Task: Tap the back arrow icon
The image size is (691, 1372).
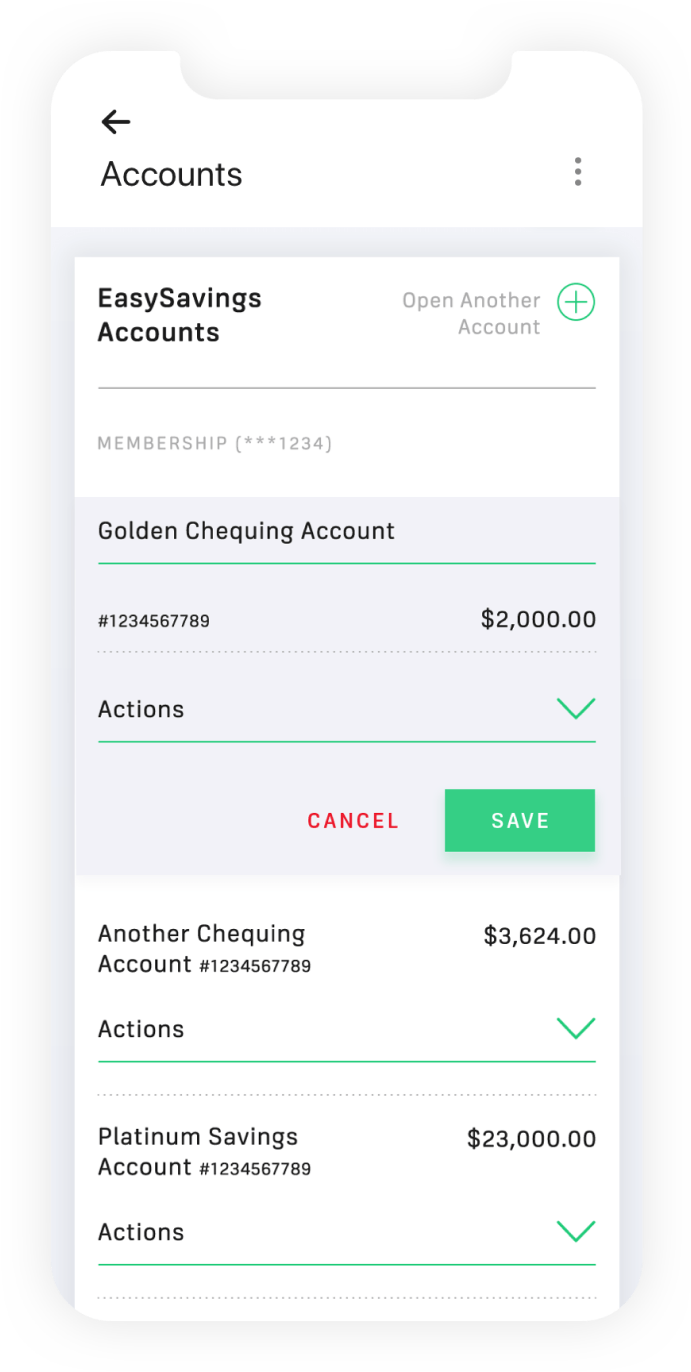Action: (116, 122)
